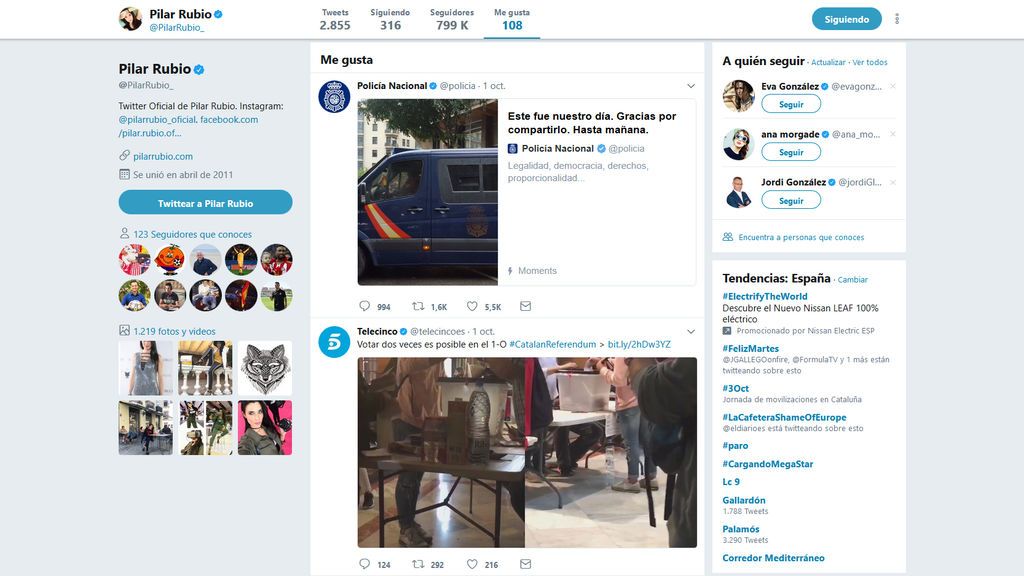Image resolution: width=1024 pixels, height=576 pixels.
Task: Open the police van Moments image
Action: tap(428, 192)
